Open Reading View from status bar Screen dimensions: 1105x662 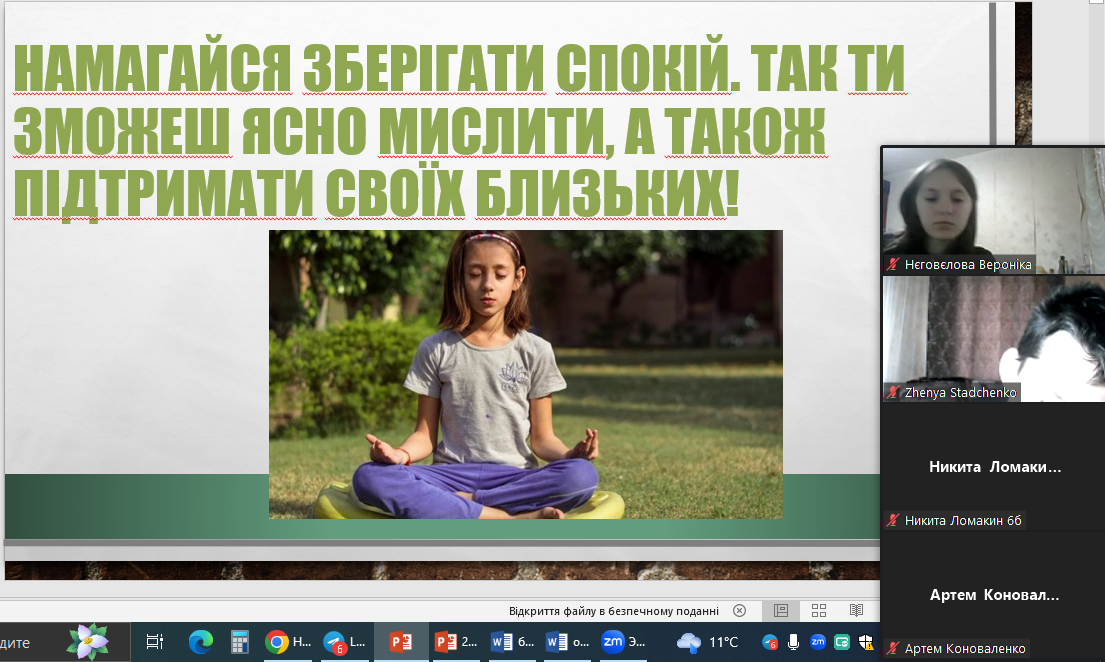coord(856,610)
